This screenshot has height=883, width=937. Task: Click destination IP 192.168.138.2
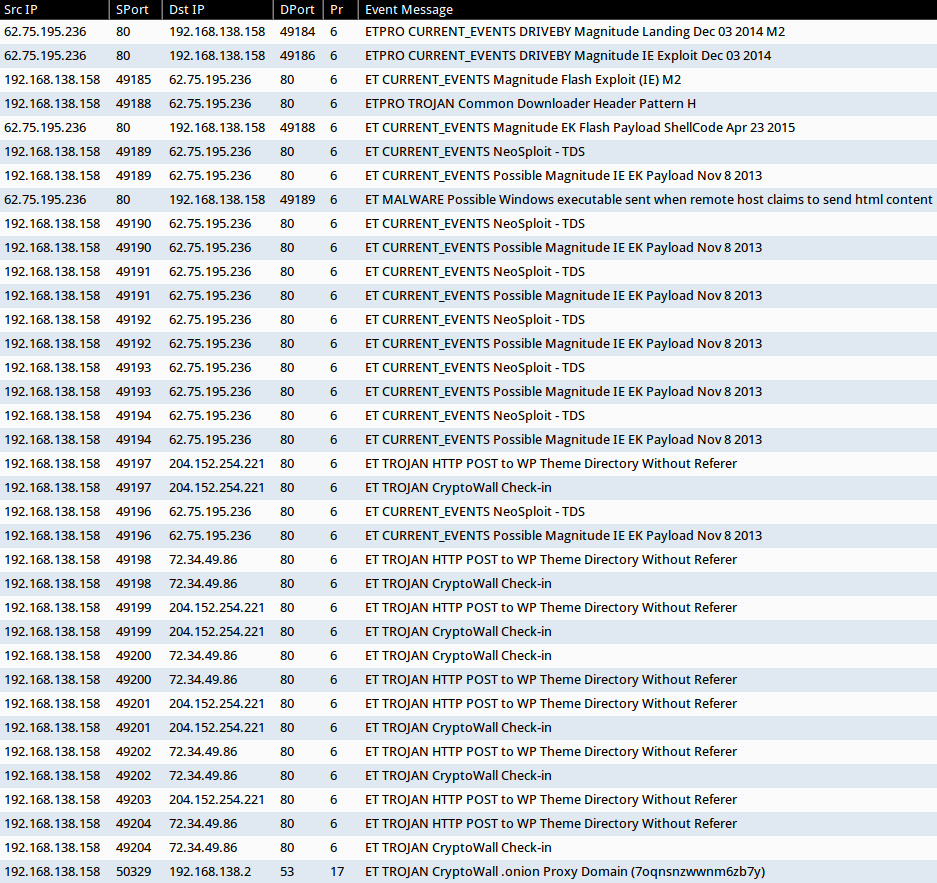[210, 872]
